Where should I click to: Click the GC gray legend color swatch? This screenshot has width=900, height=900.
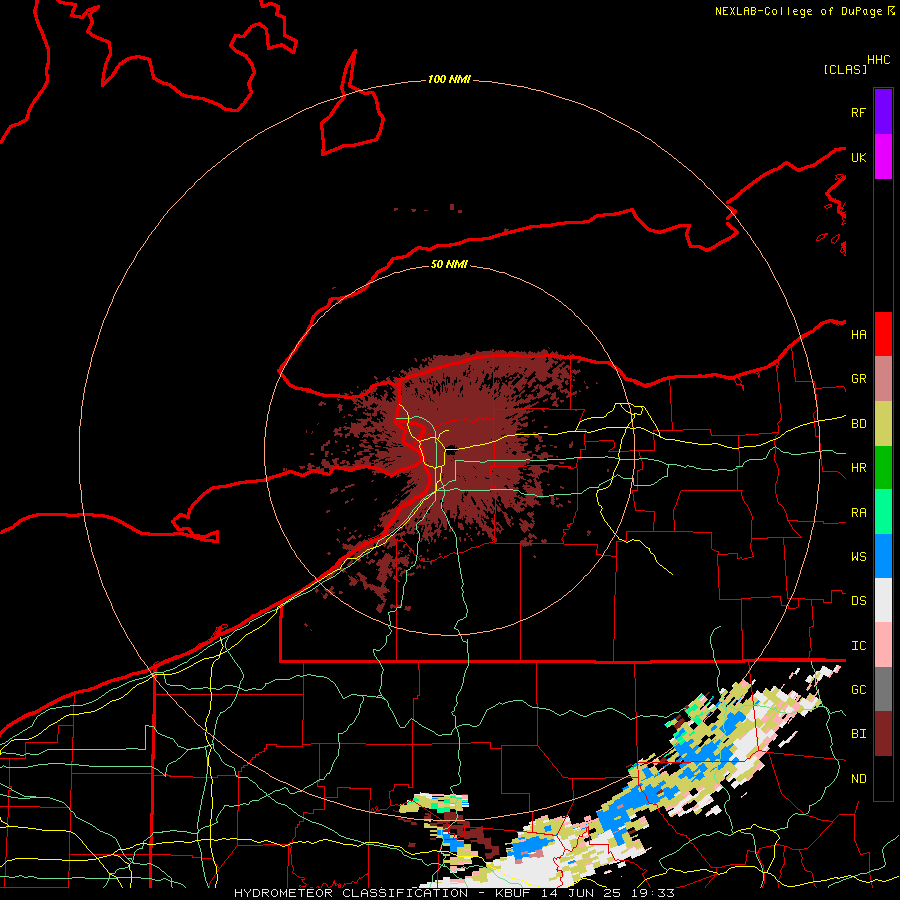[x=883, y=689]
